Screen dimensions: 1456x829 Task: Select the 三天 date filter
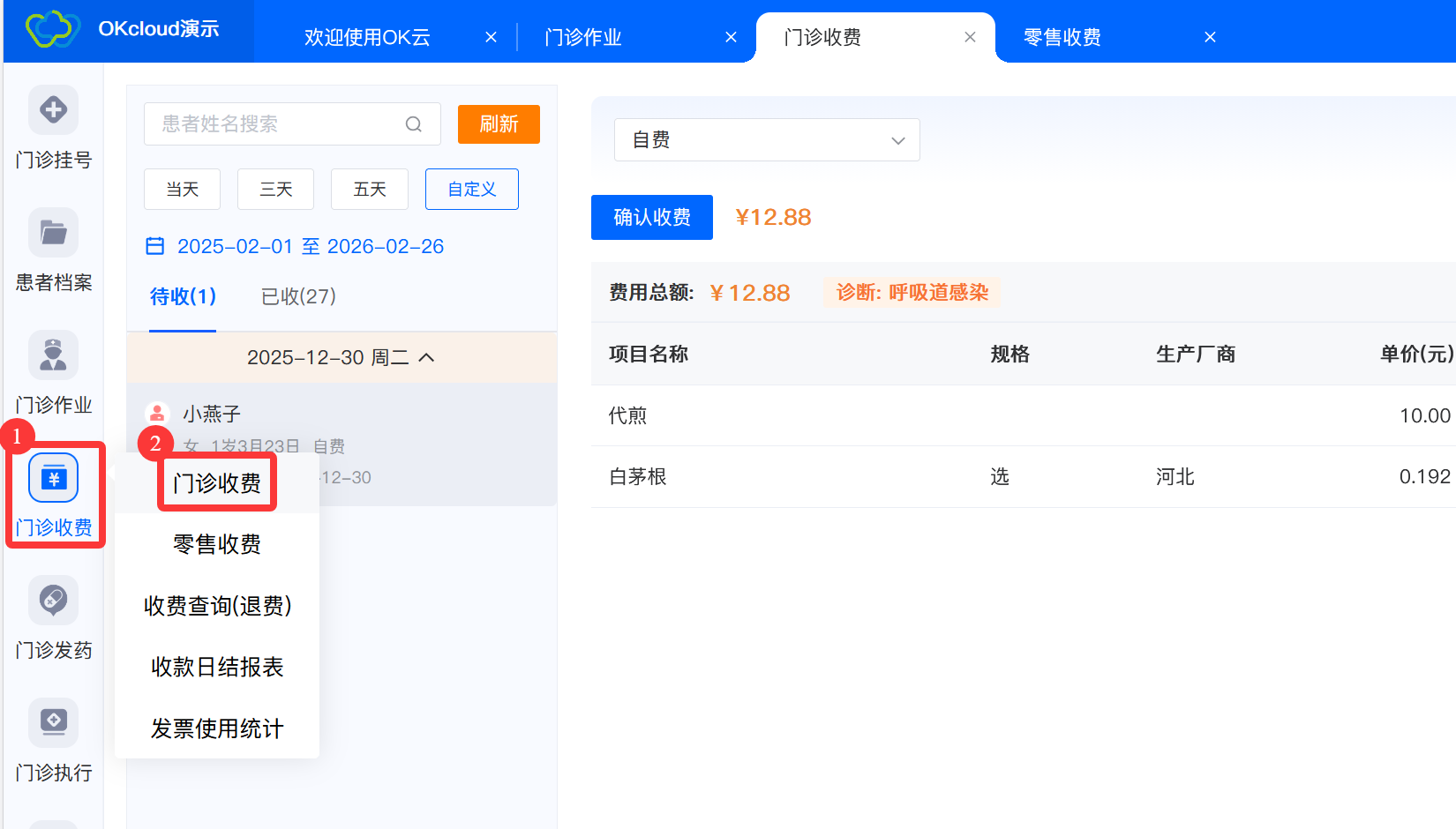tap(275, 190)
